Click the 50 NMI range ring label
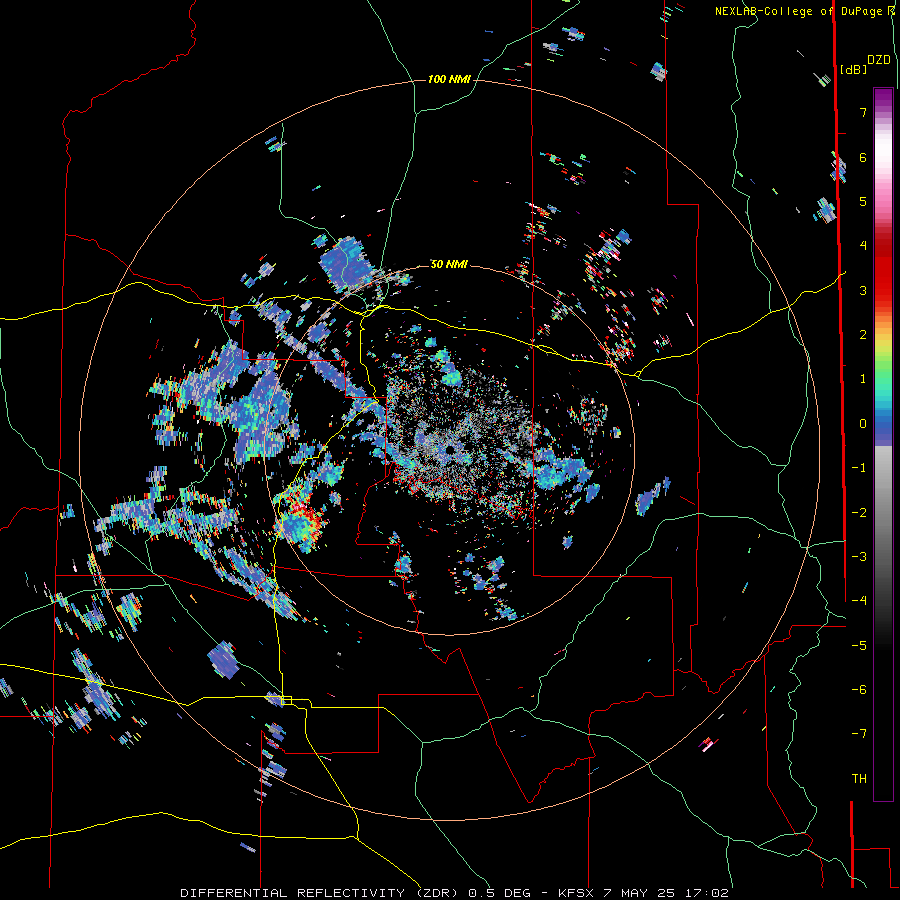The height and width of the screenshot is (900, 900). (449, 264)
